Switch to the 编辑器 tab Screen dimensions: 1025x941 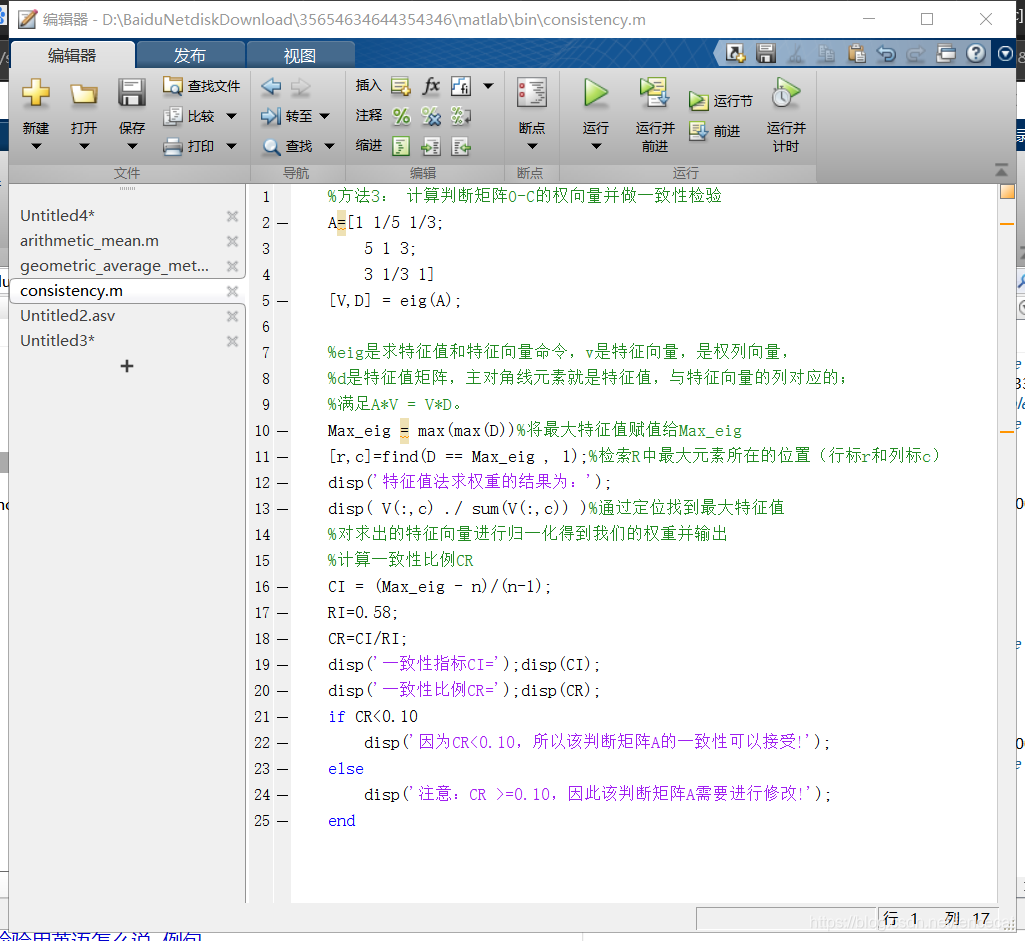72,56
